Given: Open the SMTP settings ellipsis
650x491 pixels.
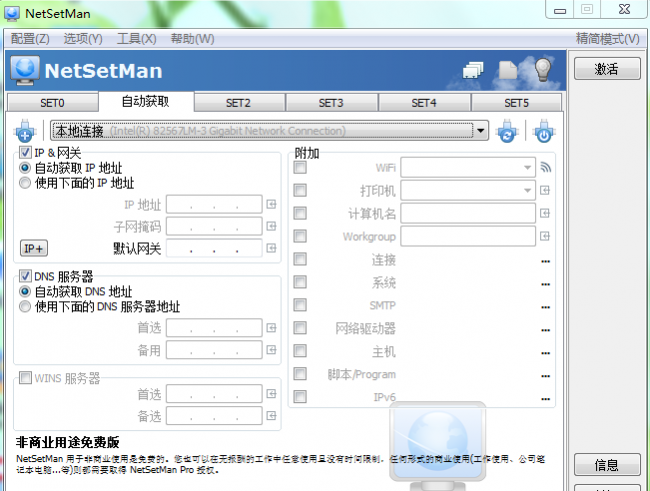Looking at the screenshot, I should coord(546,307).
